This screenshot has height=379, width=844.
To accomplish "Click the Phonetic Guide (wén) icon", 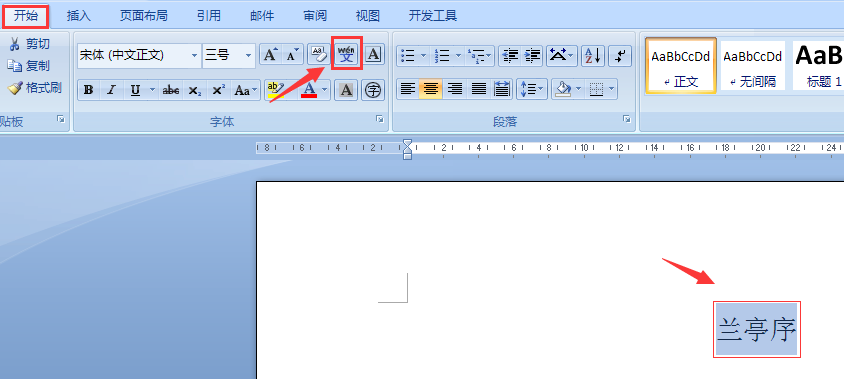I will [x=347, y=54].
